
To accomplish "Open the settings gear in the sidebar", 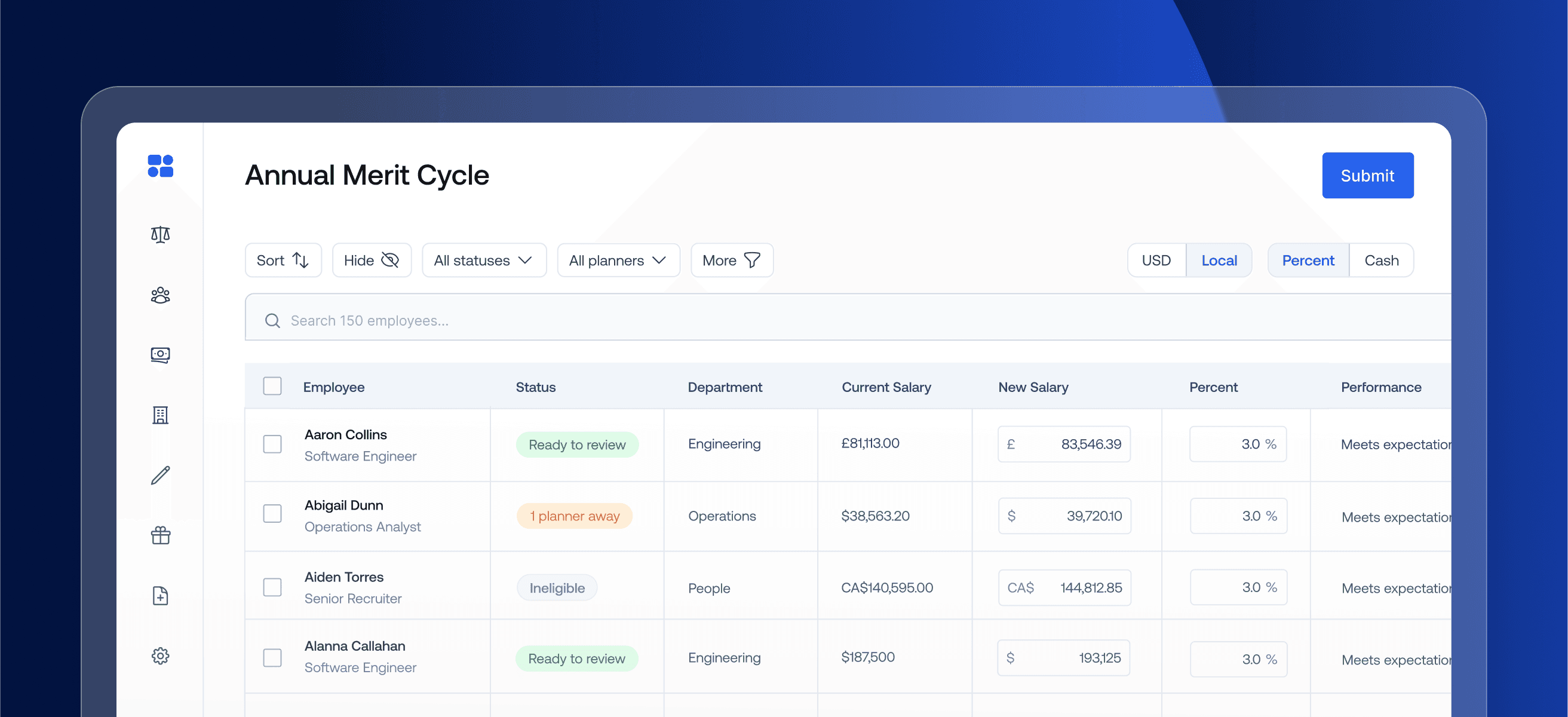I will click(x=160, y=655).
